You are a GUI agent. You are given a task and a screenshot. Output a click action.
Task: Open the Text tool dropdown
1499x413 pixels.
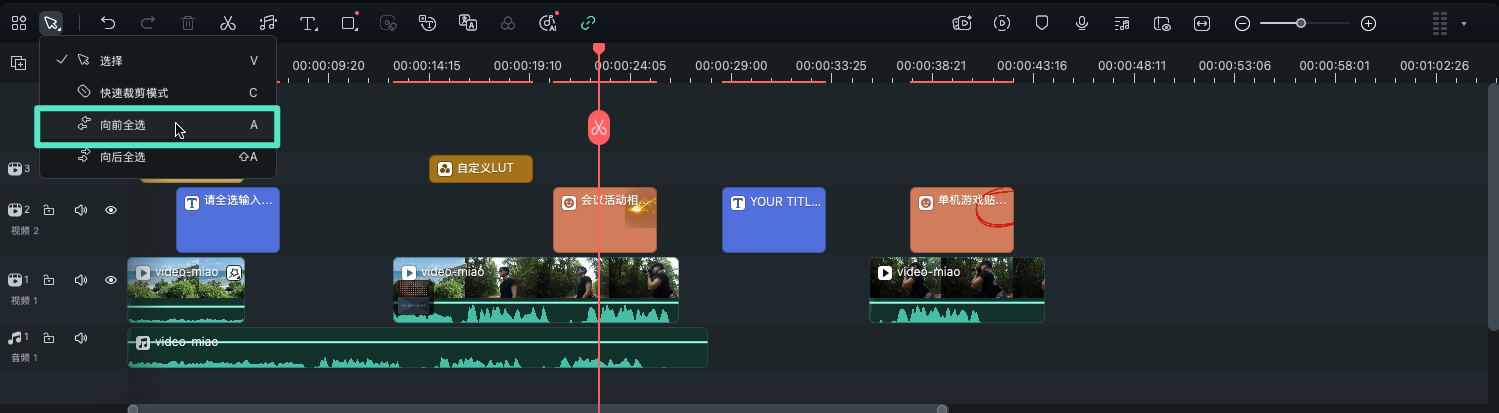[309, 23]
